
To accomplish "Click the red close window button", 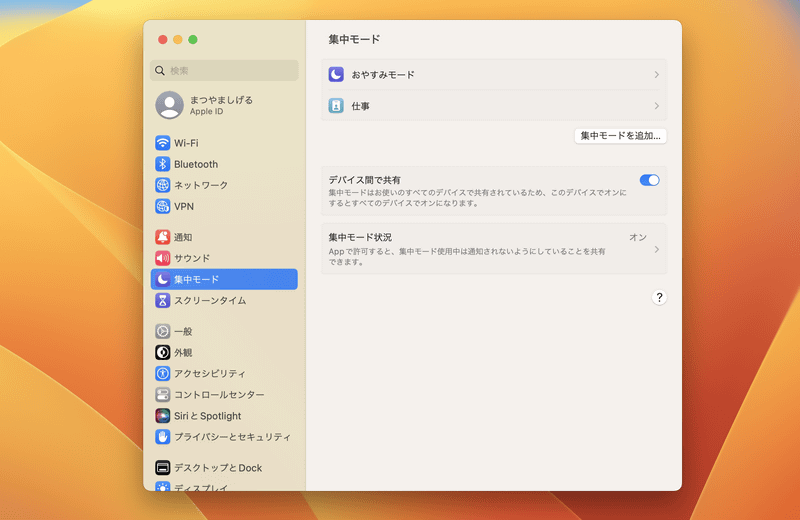I will [162, 39].
